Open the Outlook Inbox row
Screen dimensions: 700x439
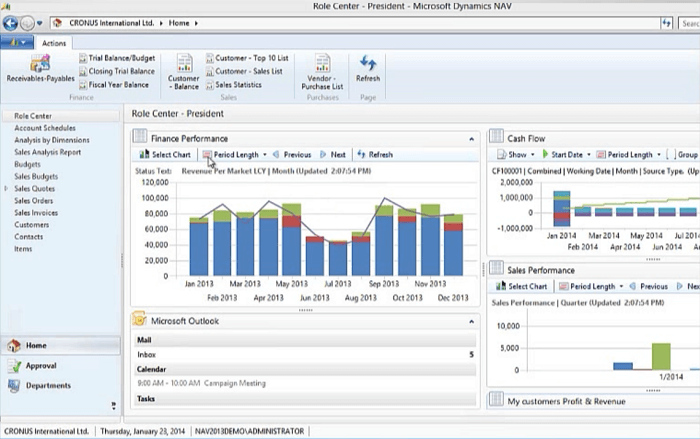[305, 355]
